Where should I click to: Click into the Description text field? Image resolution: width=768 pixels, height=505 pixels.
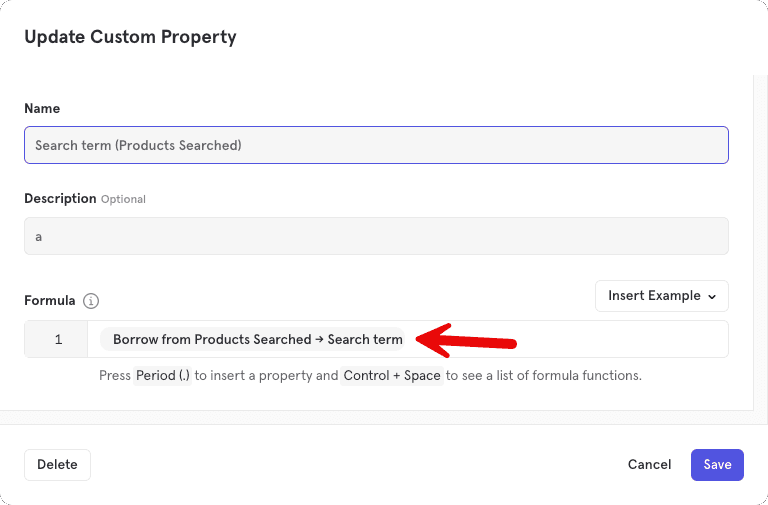376,236
